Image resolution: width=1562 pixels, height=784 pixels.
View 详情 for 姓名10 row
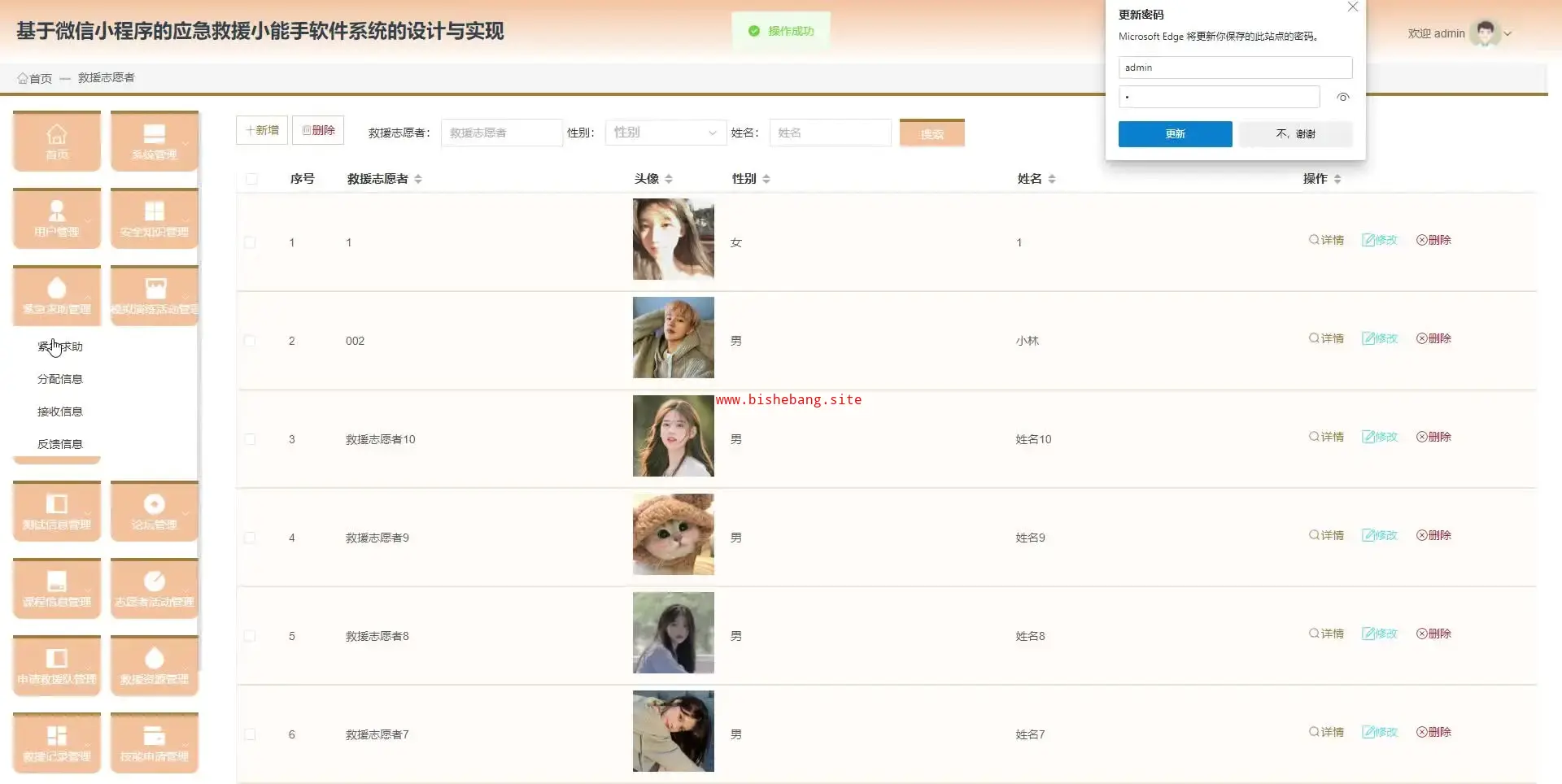click(x=1326, y=437)
